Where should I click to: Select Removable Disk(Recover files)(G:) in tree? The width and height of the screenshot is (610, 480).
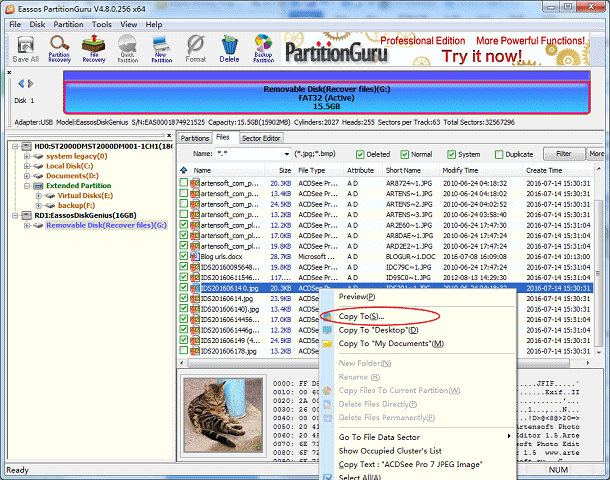click(106, 225)
